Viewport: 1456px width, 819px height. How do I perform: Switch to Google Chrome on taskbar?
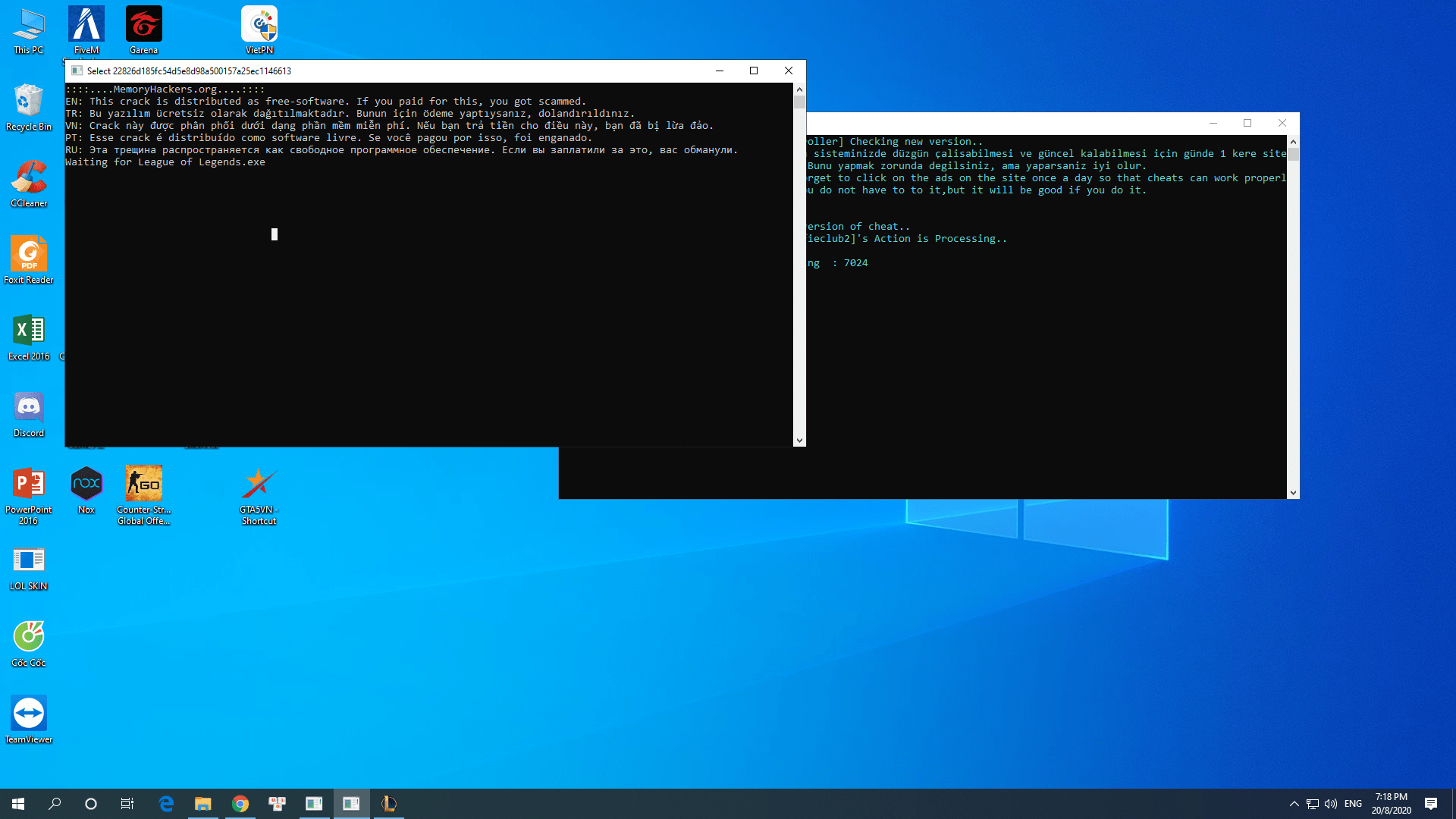click(240, 804)
